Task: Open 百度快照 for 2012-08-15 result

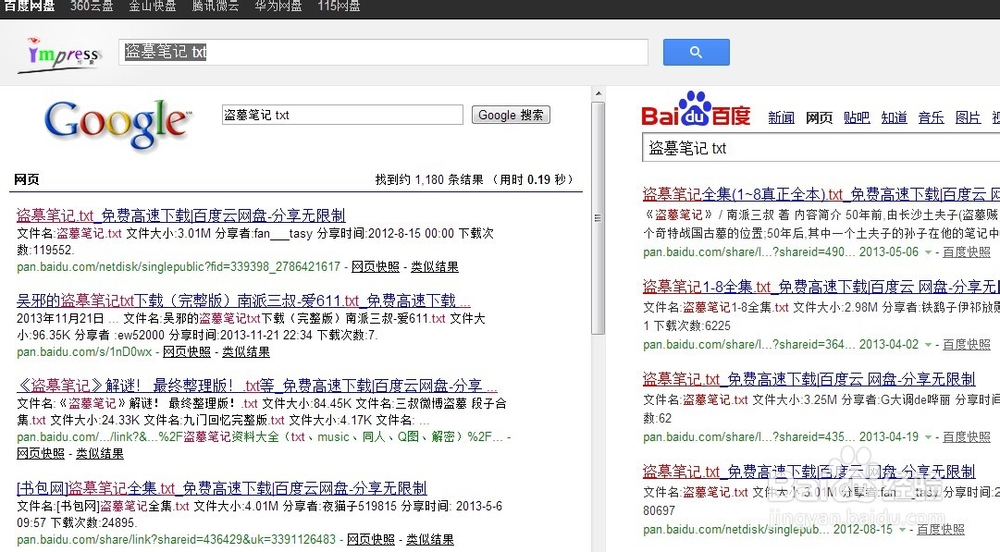Action: pyautogui.click(x=941, y=529)
